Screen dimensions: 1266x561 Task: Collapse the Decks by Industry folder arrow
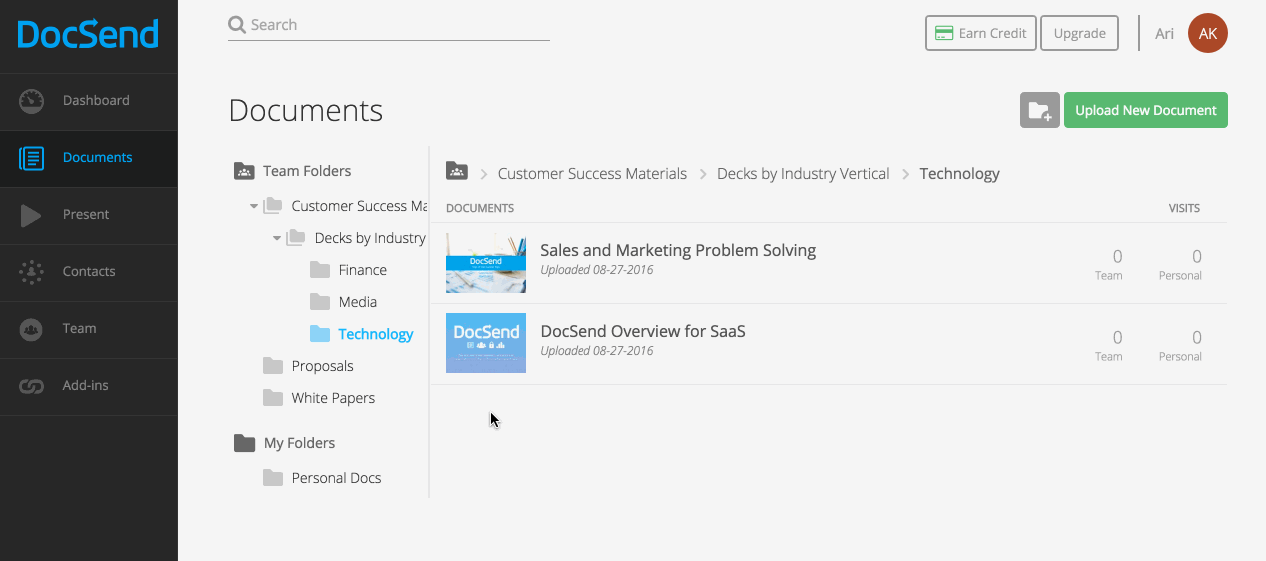tap(277, 238)
